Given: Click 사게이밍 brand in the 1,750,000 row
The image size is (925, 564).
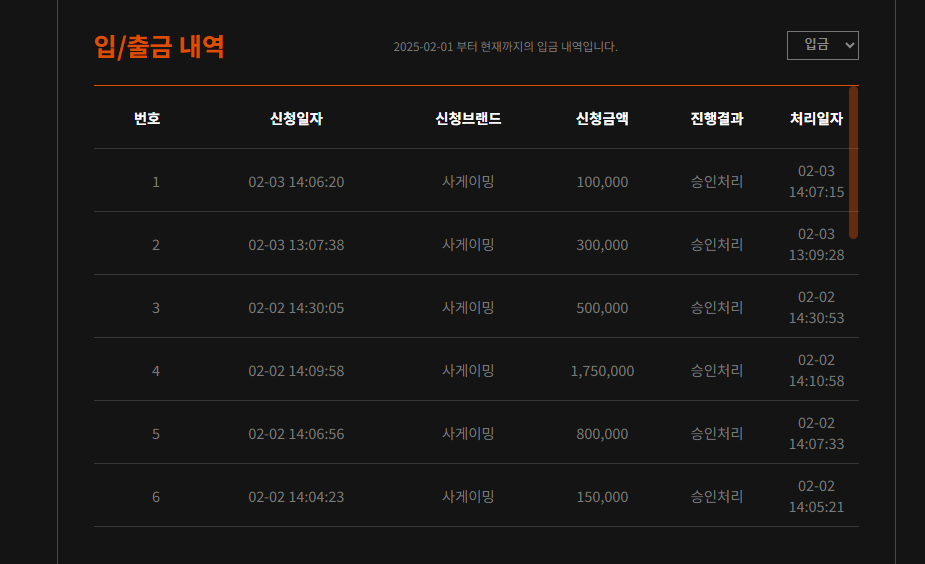Looking at the screenshot, I should tap(468, 370).
